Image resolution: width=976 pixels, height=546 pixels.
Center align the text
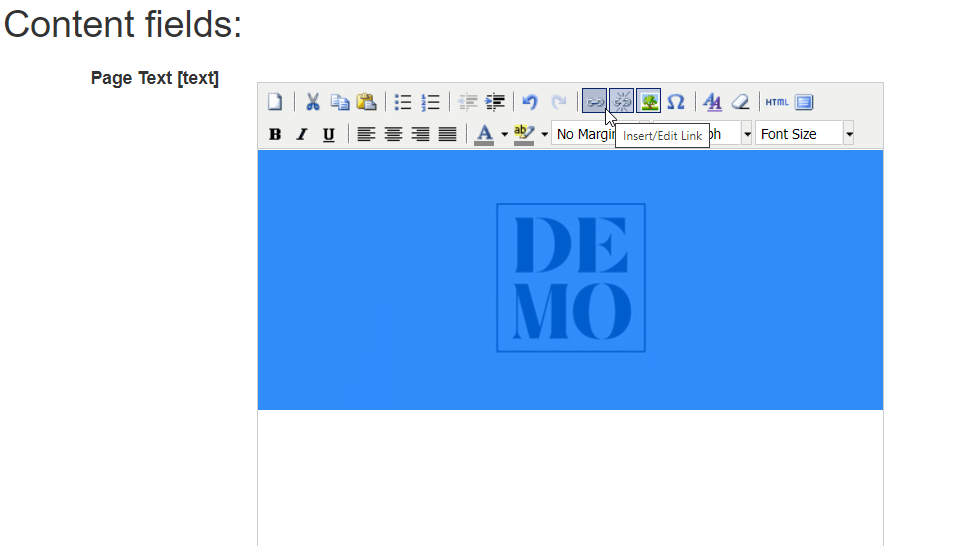(x=393, y=134)
